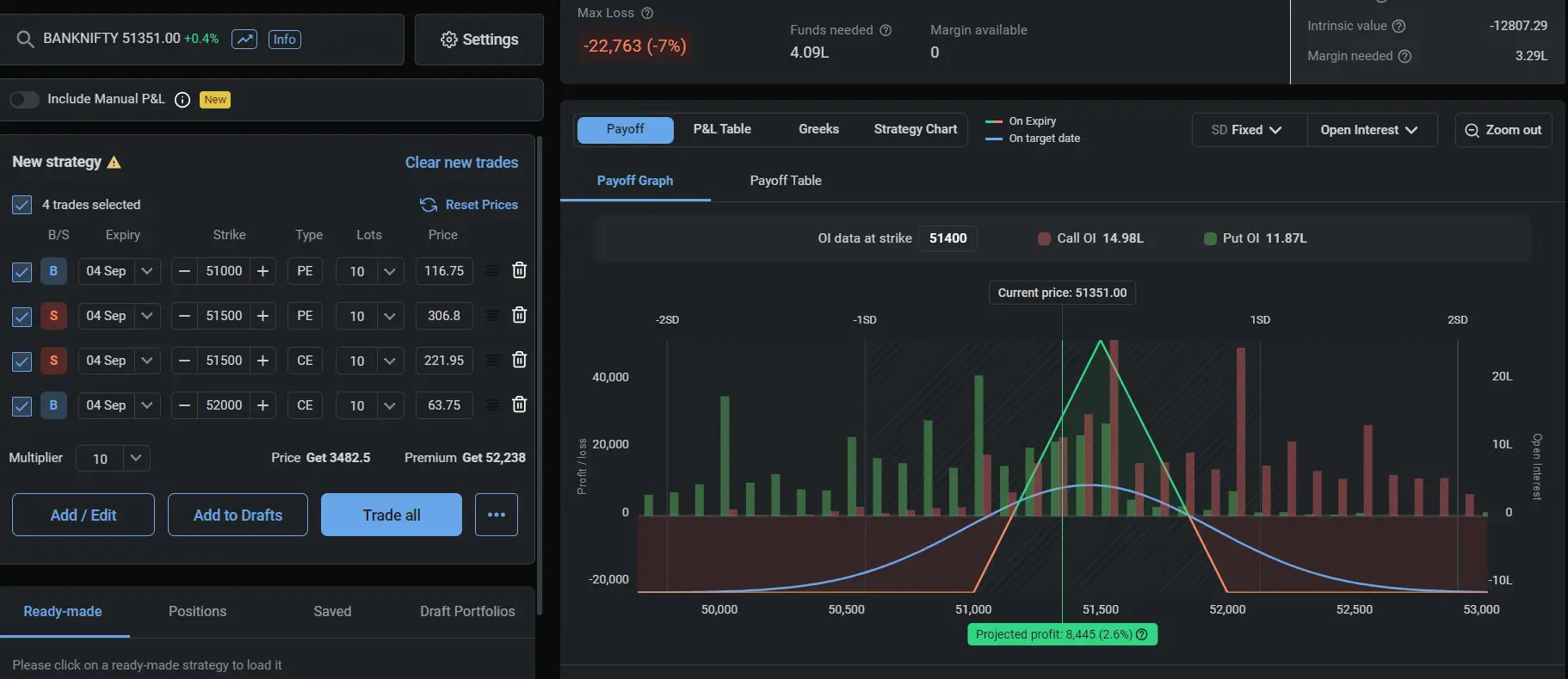Increase strike with plus on 51000 row
The width and height of the screenshot is (1568, 679).
click(x=263, y=271)
